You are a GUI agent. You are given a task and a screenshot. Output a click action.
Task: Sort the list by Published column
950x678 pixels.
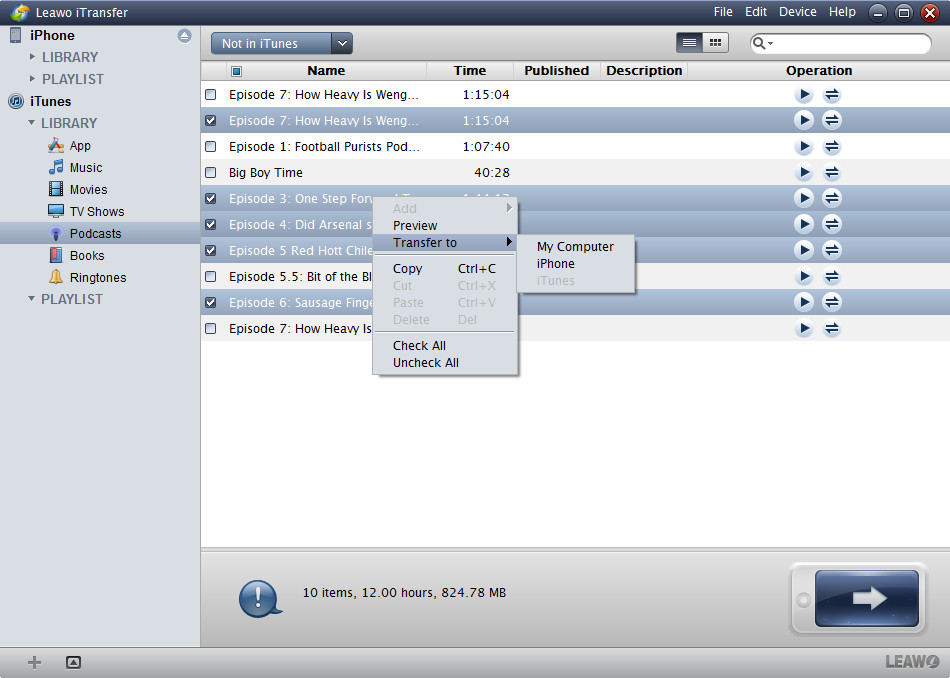click(x=556, y=71)
